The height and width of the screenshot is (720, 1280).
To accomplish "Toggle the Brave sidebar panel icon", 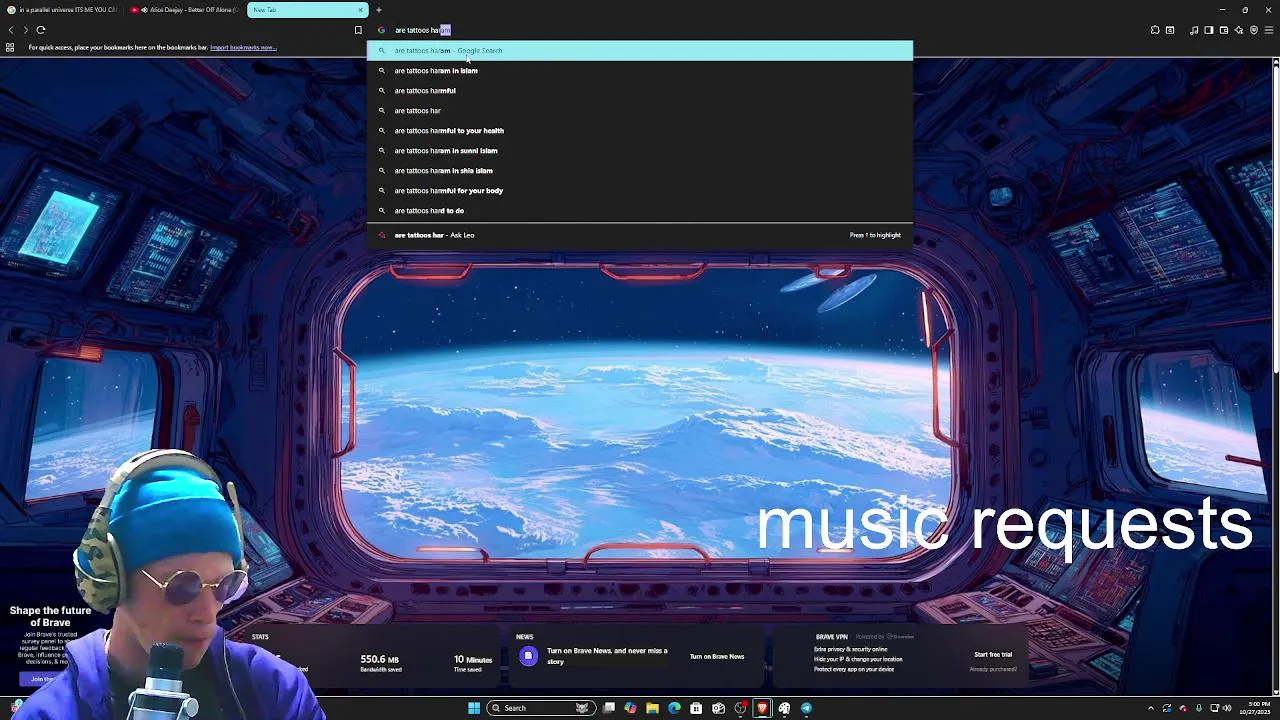I will [1209, 30].
